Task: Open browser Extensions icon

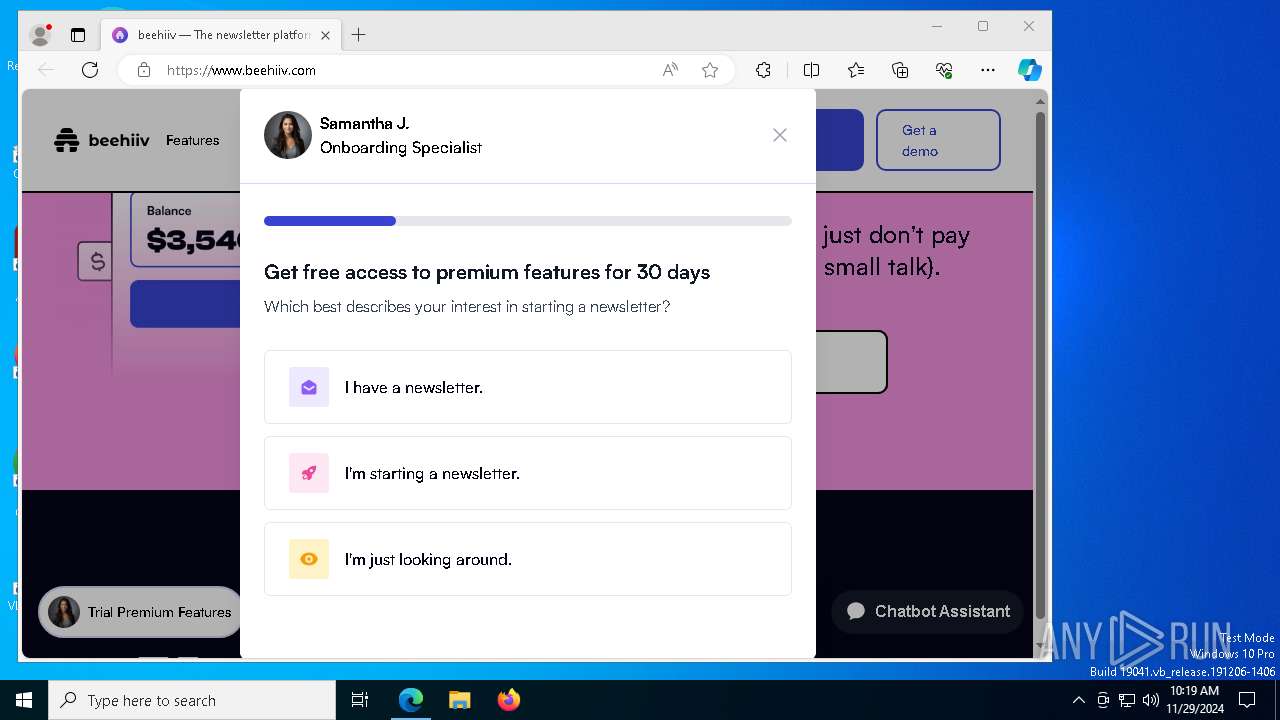Action: [x=763, y=70]
